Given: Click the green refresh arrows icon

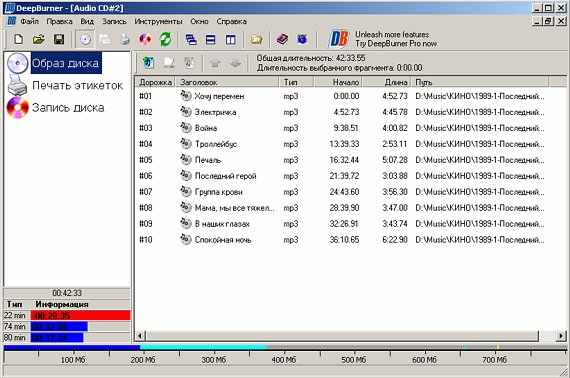Looking at the screenshot, I should (165, 39).
